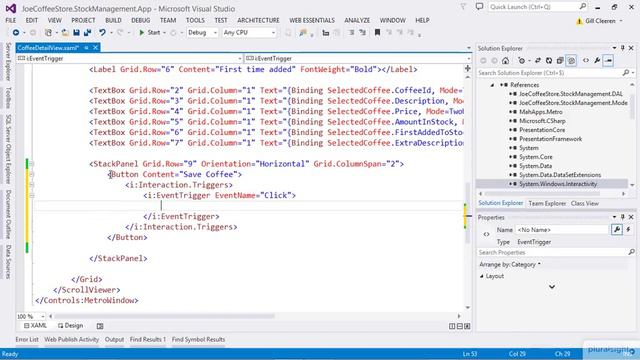Collapse the design/XAML pane icon
Viewport: 640px width, 360px height.
coord(467,326)
